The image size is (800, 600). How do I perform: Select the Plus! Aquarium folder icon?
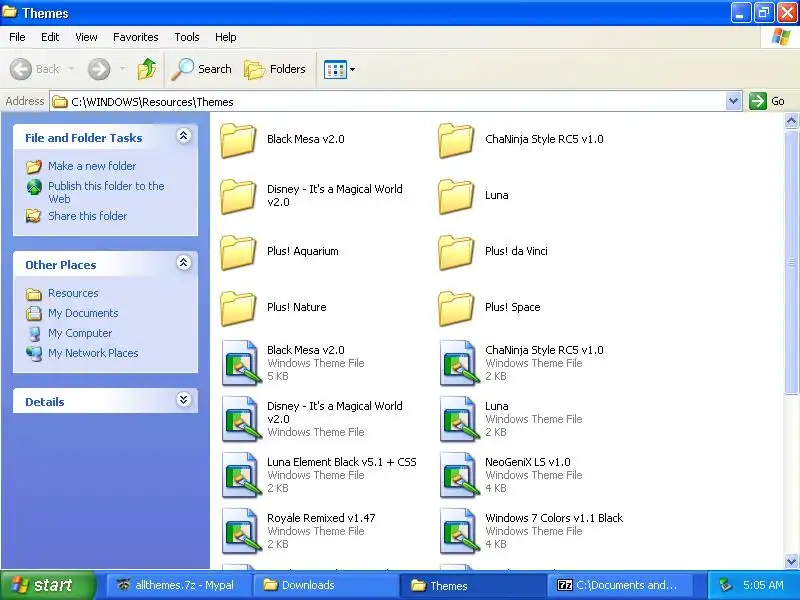click(x=238, y=252)
